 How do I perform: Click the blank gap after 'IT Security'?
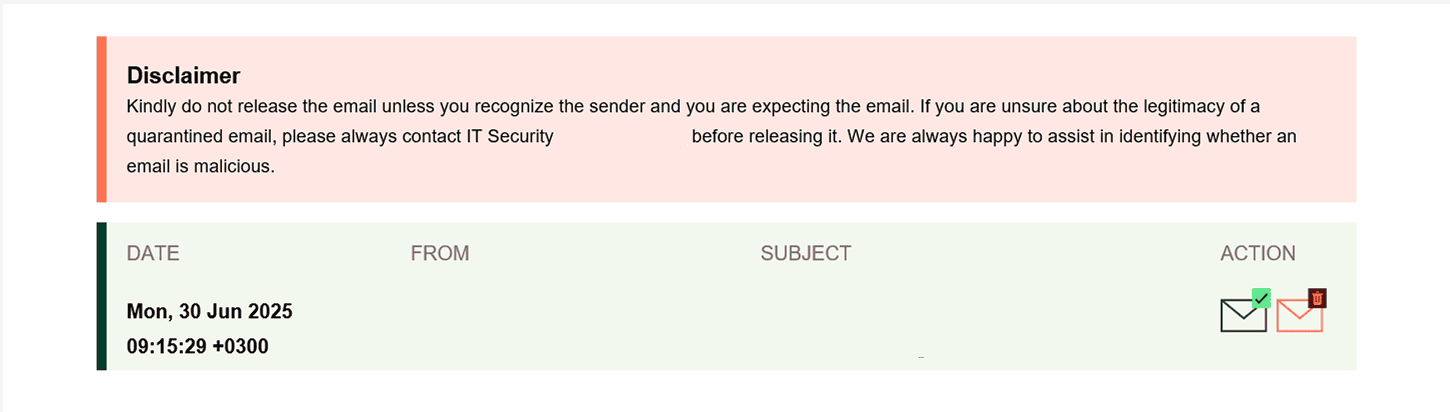coord(622,136)
